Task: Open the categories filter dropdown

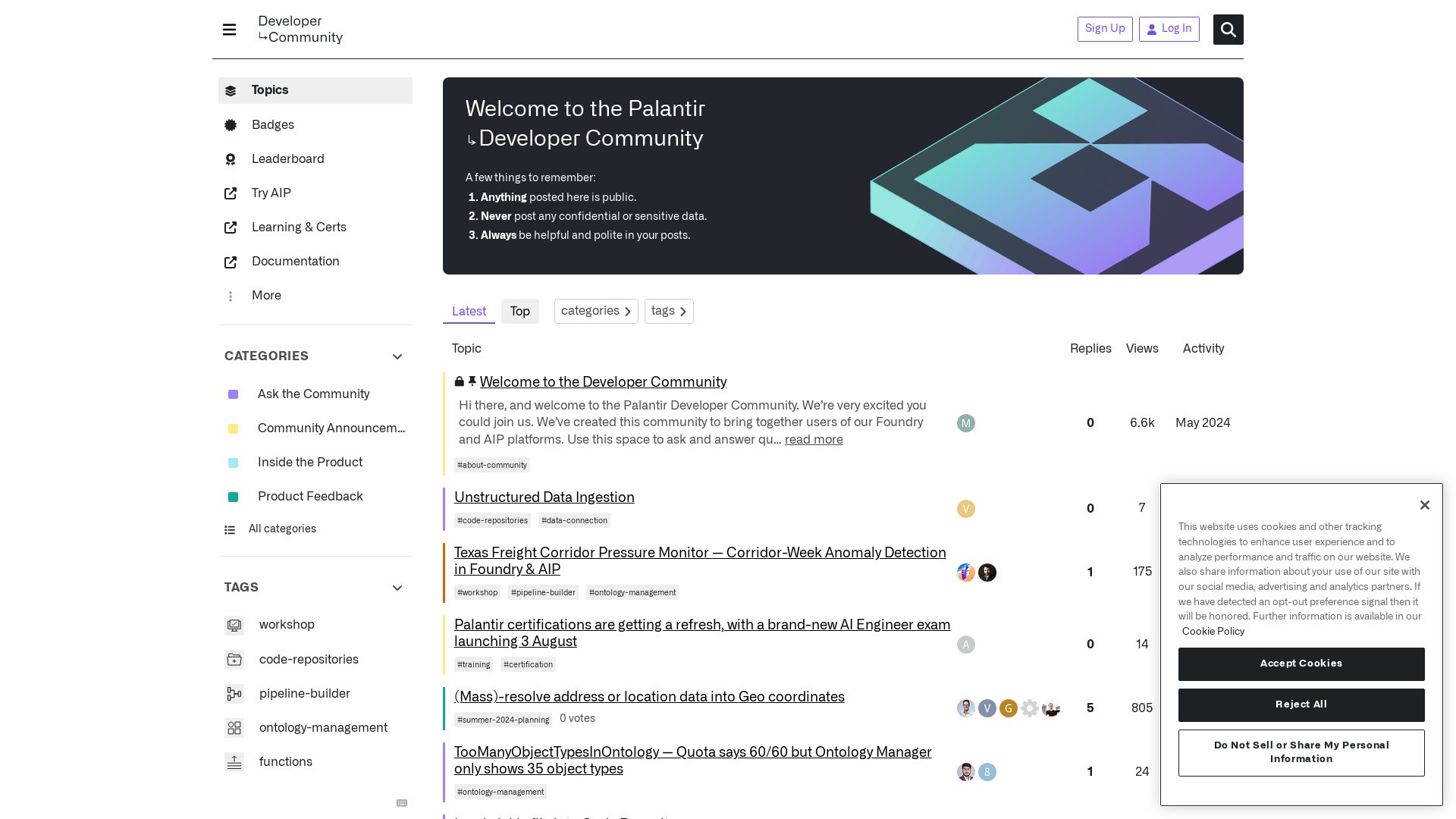Action: (596, 311)
